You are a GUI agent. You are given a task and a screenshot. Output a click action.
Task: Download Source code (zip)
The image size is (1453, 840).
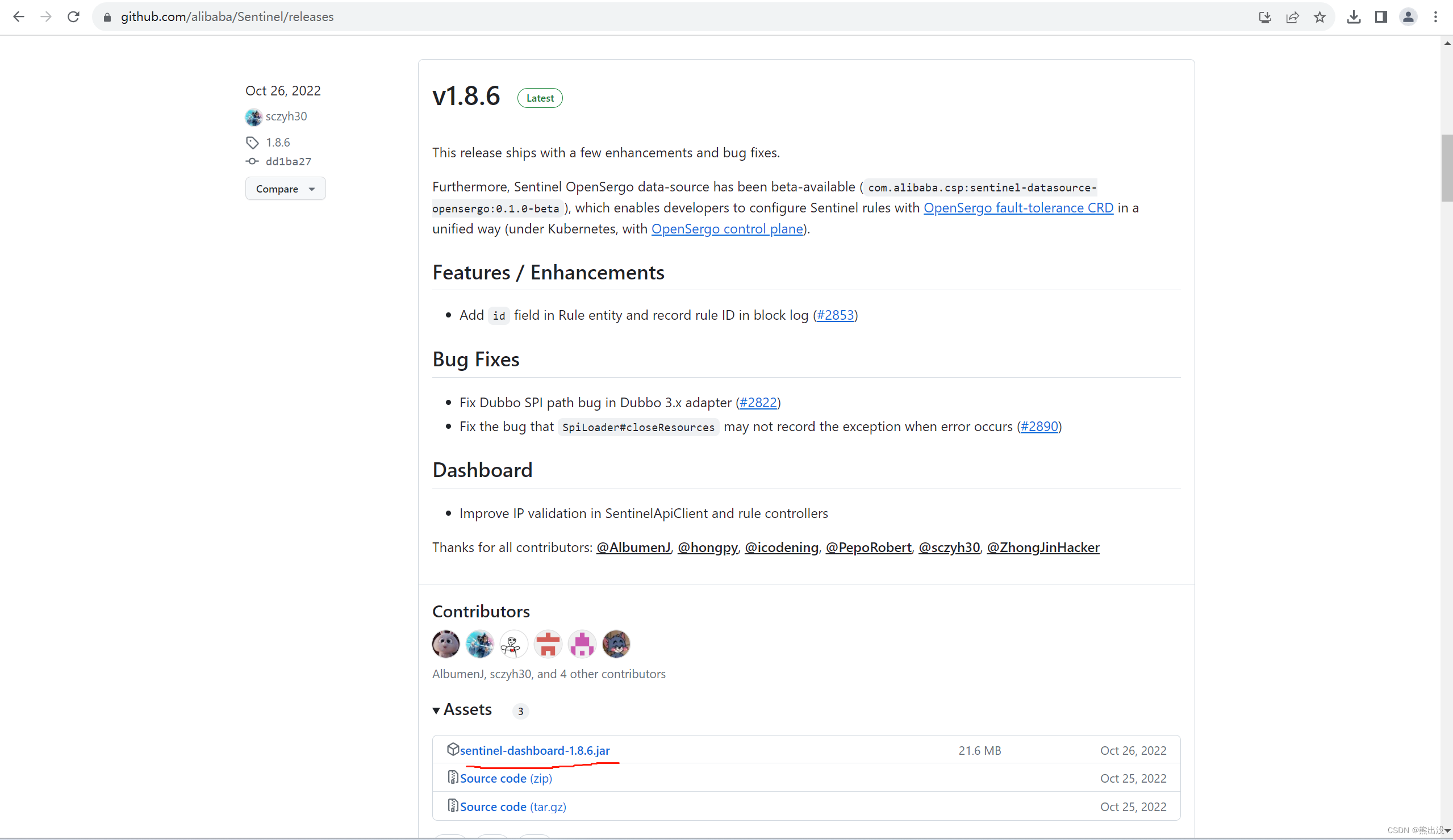[x=505, y=778]
